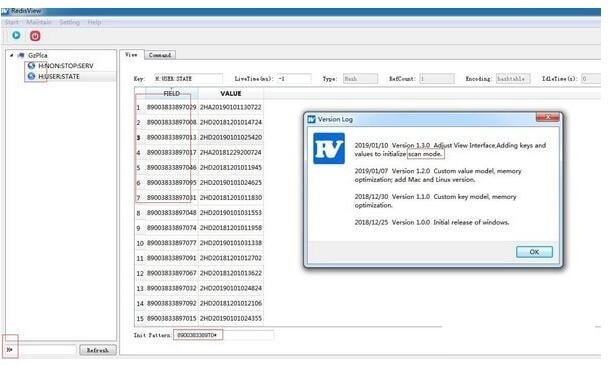Open the Setting menu
This screenshot has height=365, width=611.
(69, 22)
